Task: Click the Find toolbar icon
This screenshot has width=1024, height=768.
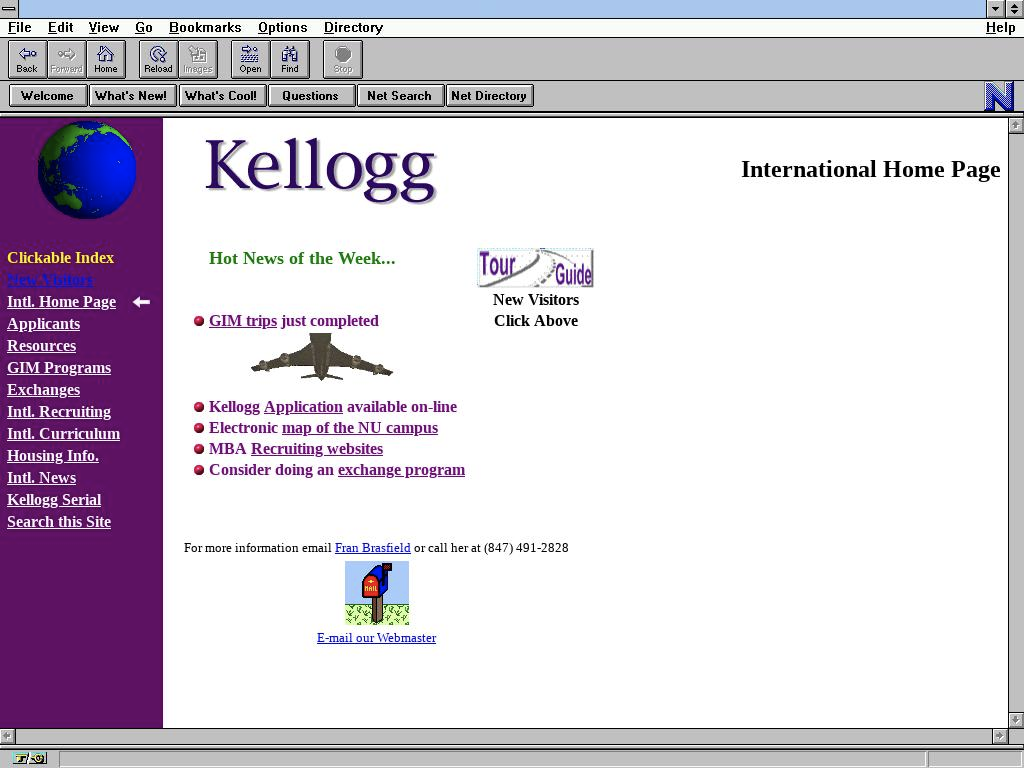Action: click(x=290, y=59)
